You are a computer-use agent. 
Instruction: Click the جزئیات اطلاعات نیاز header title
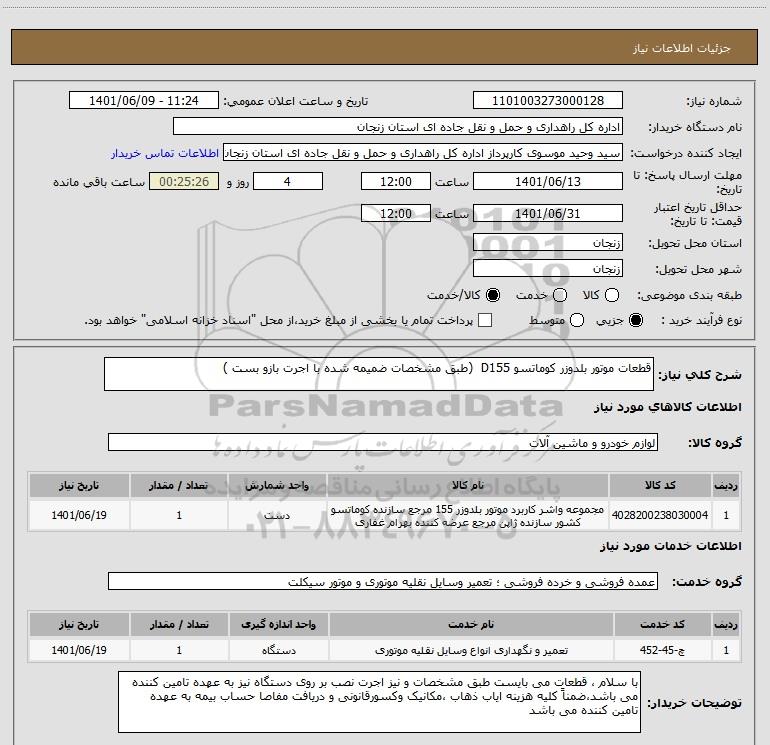pos(681,48)
